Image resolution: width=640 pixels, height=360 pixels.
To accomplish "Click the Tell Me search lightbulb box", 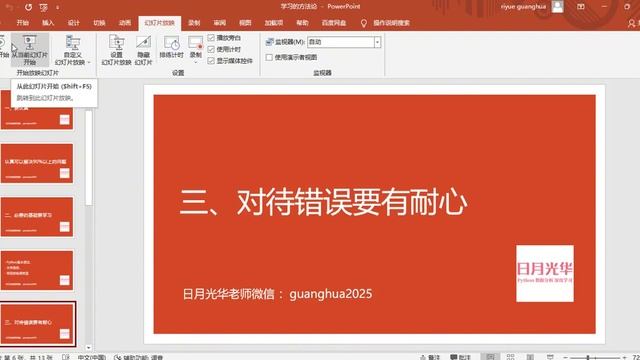I will (385, 23).
